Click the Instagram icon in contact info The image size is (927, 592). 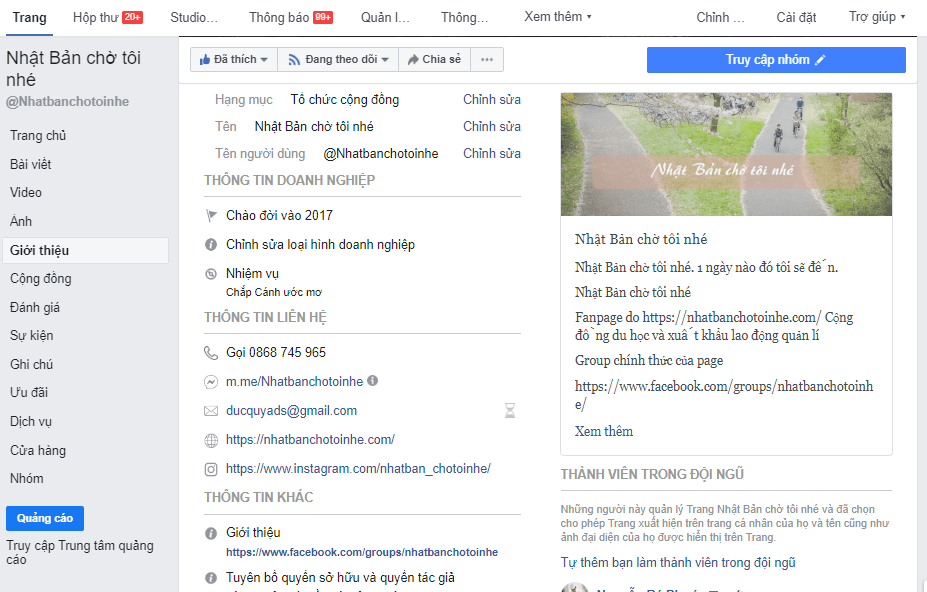pos(211,469)
